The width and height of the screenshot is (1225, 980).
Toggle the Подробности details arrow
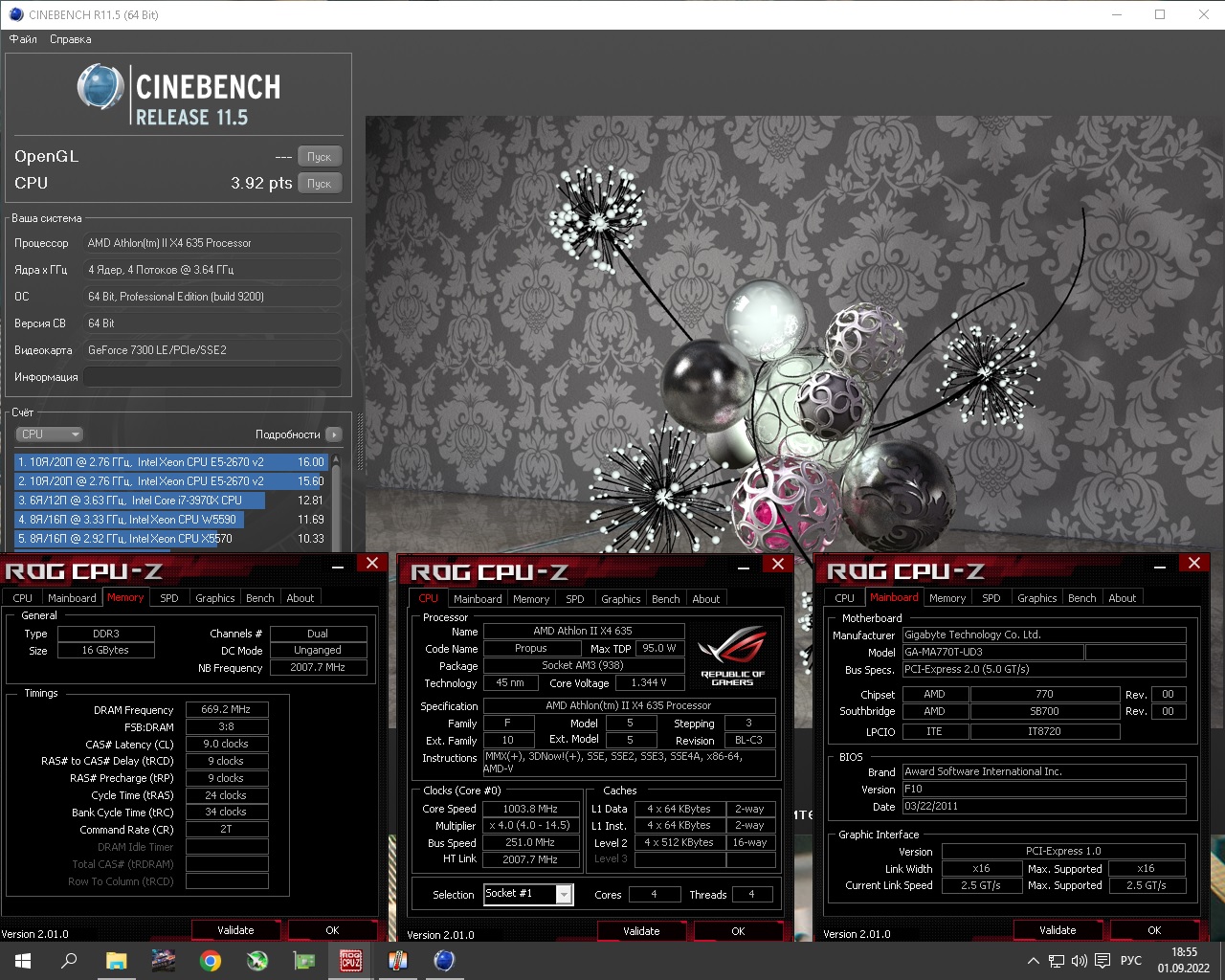[x=333, y=434]
